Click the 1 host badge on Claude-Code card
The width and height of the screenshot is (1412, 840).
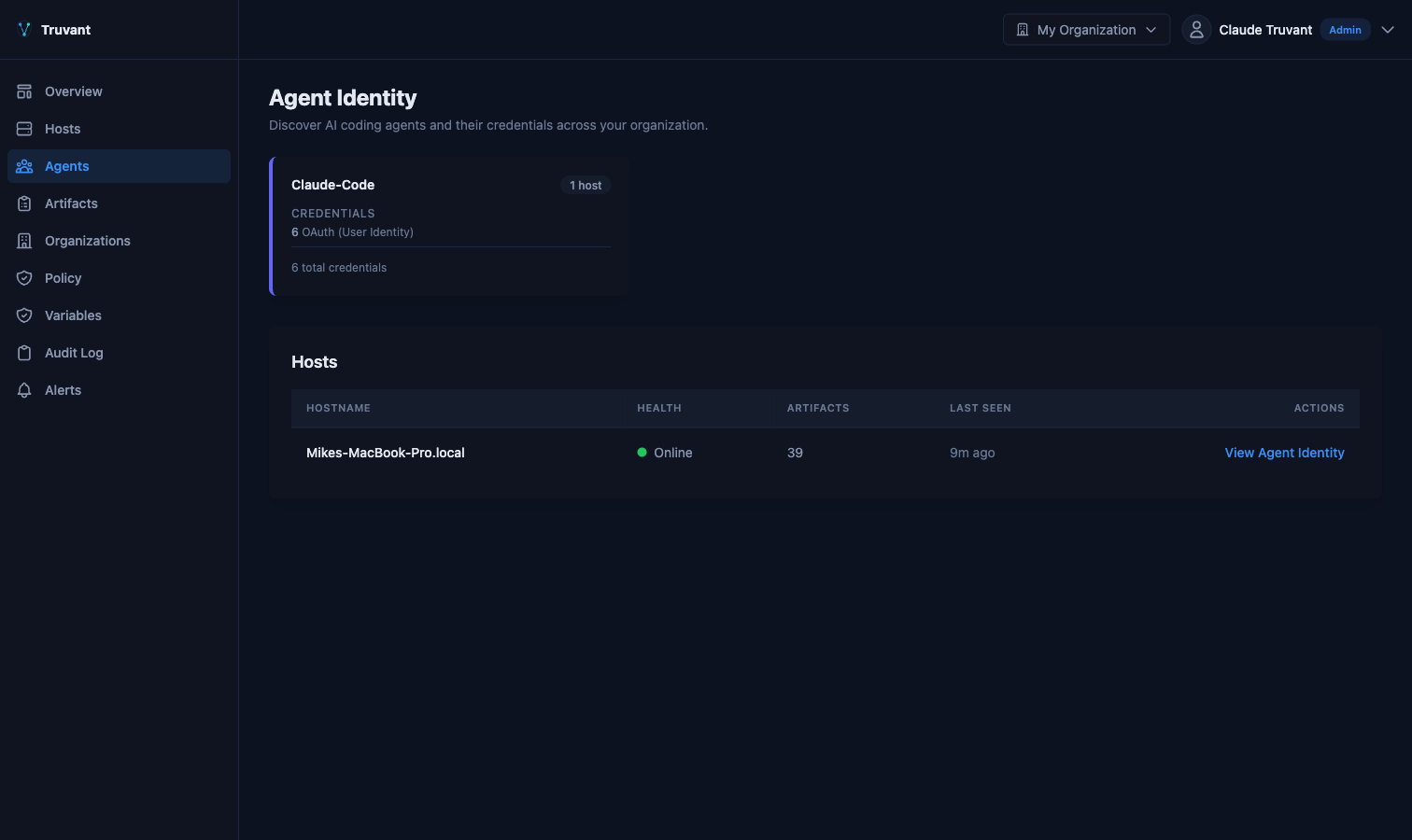[x=586, y=185]
